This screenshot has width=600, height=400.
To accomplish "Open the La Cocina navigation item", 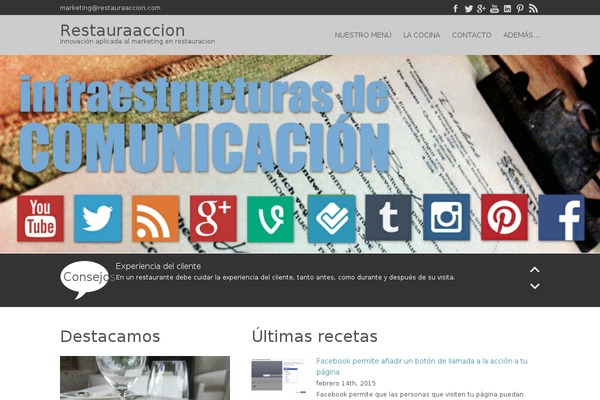I will (x=421, y=35).
